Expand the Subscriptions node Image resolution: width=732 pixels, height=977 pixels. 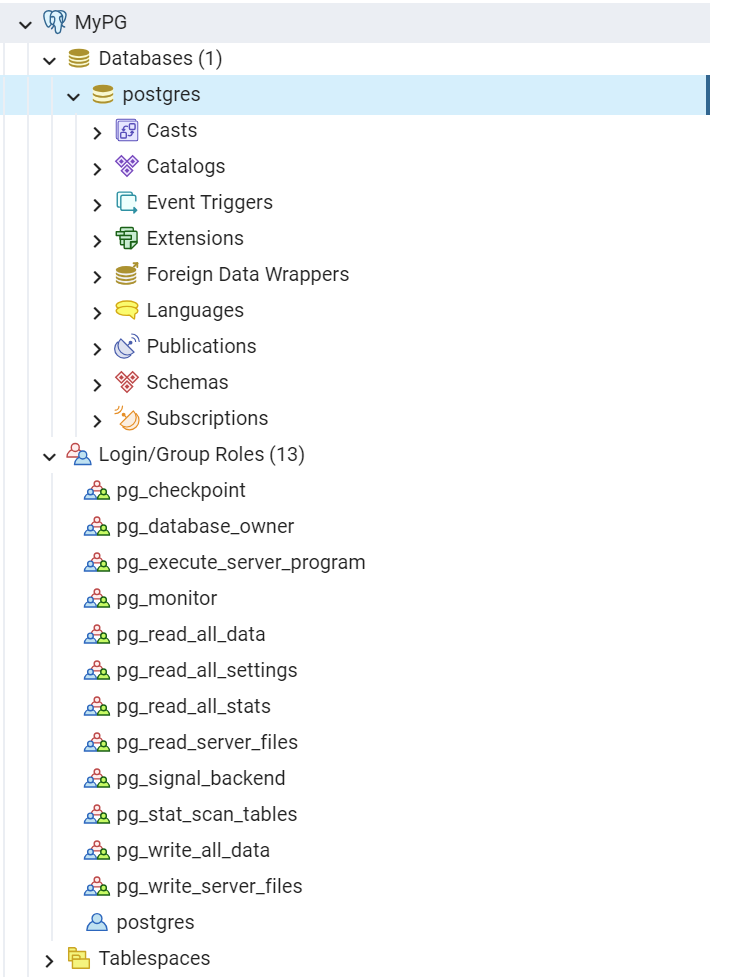(x=97, y=421)
